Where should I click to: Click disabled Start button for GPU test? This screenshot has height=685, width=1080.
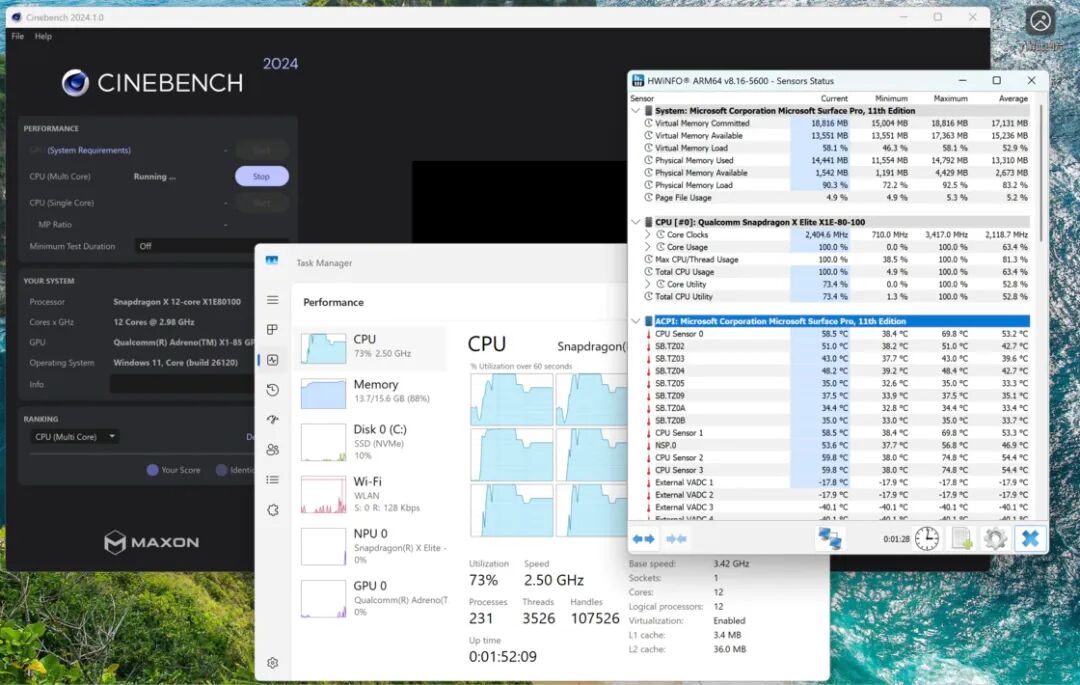262,150
